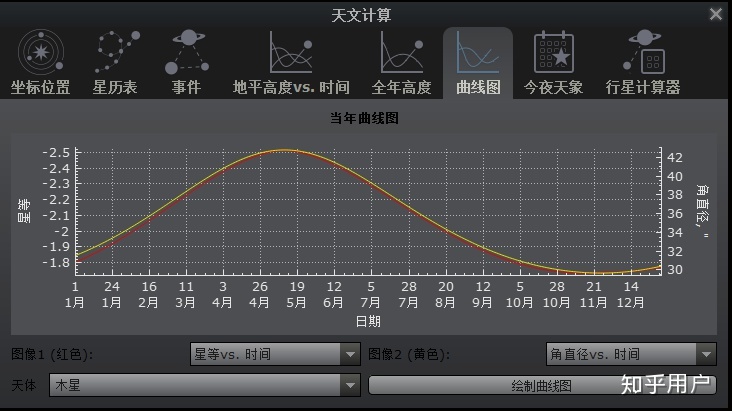Viewport: 732px width, 411px height.
Task: Click the 日期 x-axis label
Action: (x=368, y=321)
